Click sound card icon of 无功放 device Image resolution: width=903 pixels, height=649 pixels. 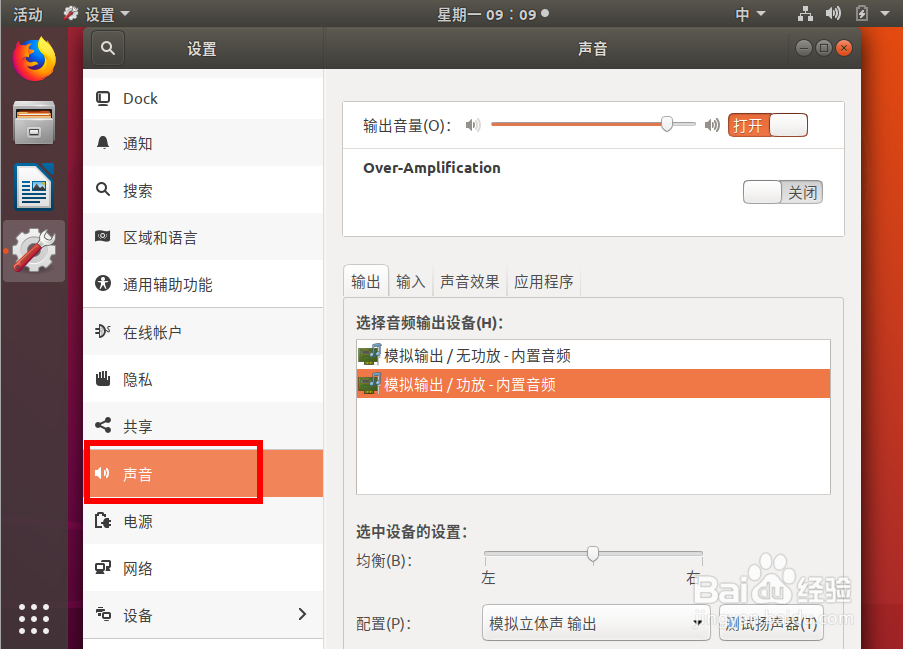tap(369, 355)
